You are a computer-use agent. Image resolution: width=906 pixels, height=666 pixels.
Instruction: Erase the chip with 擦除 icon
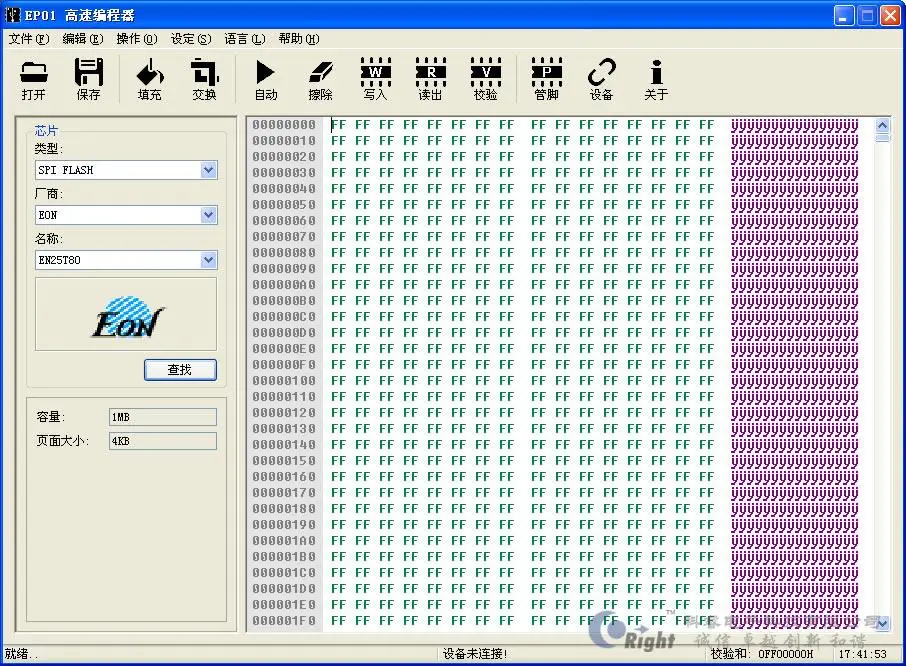[x=321, y=79]
